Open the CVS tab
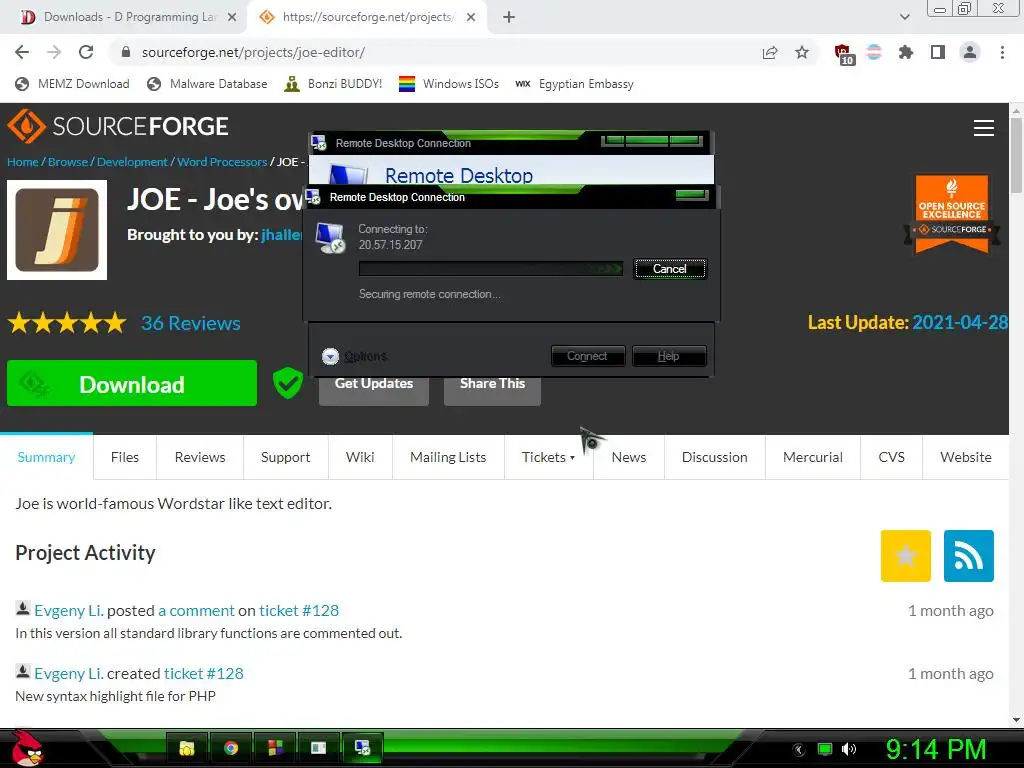 891,457
